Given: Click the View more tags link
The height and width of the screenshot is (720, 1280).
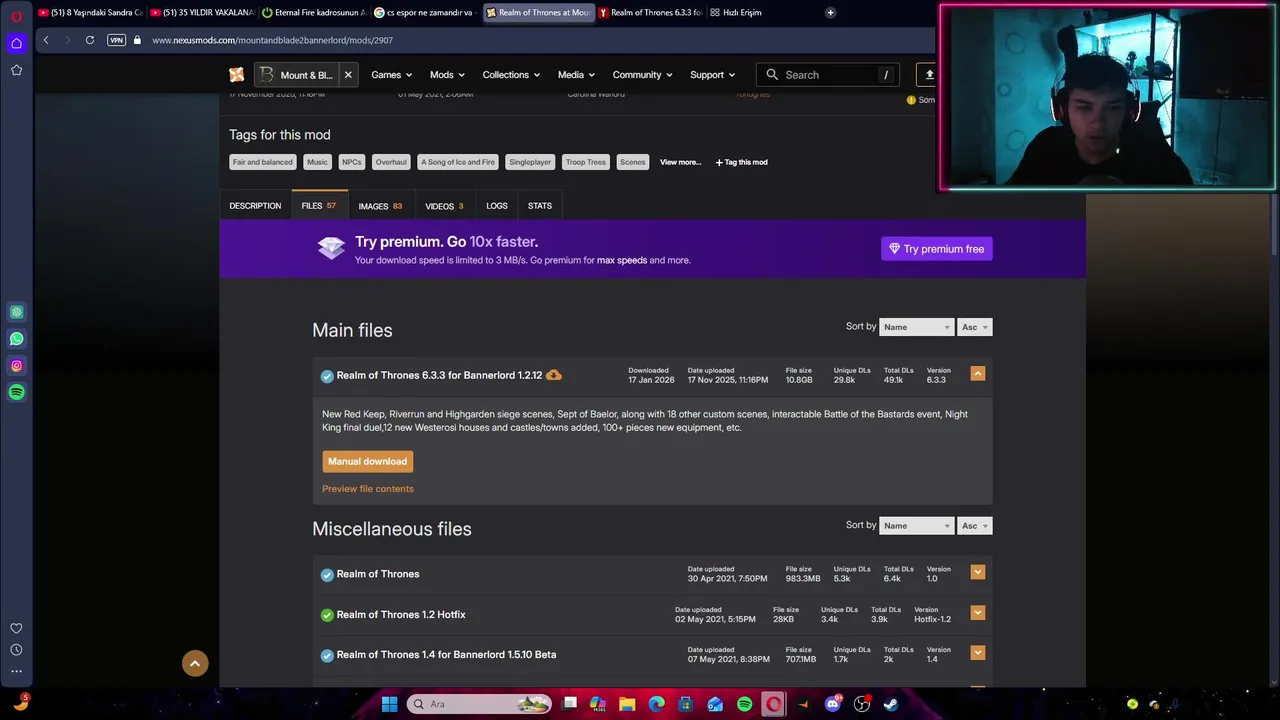Looking at the screenshot, I should (x=680, y=162).
